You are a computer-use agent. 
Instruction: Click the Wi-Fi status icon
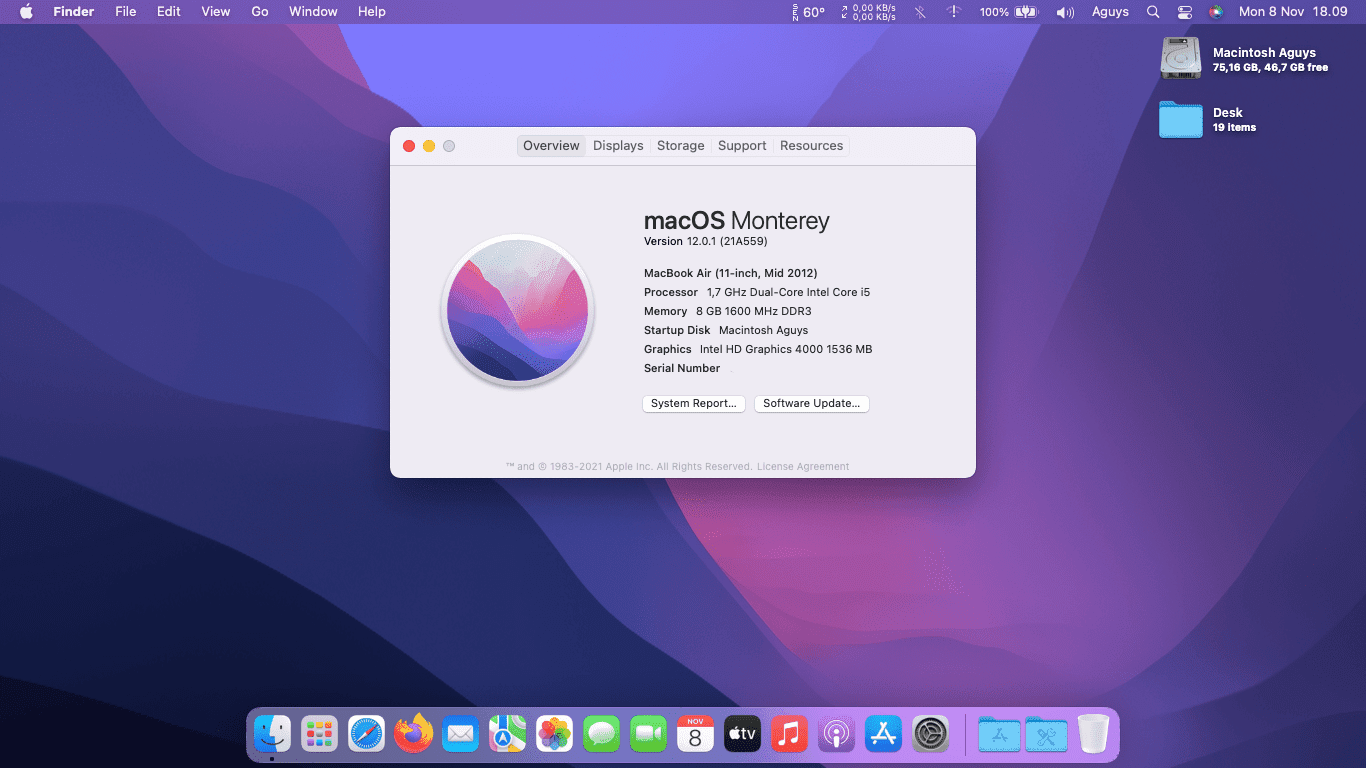[954, 12]
